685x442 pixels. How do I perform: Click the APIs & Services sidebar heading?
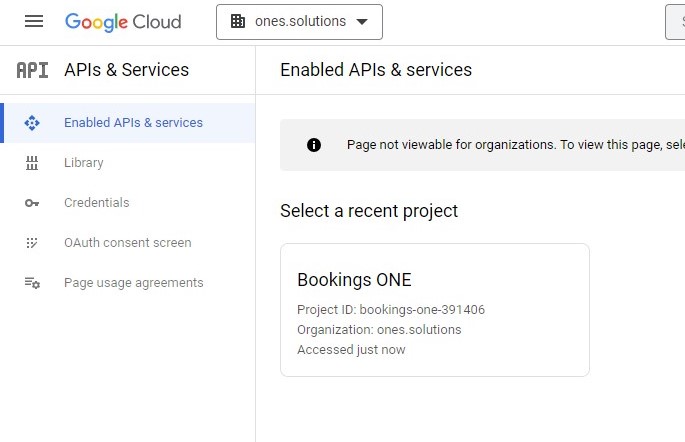click(x=126, y=70)
